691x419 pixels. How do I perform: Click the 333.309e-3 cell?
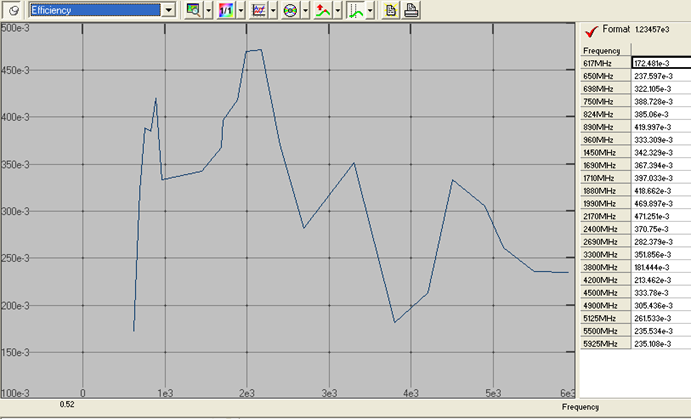pos(661,140)
